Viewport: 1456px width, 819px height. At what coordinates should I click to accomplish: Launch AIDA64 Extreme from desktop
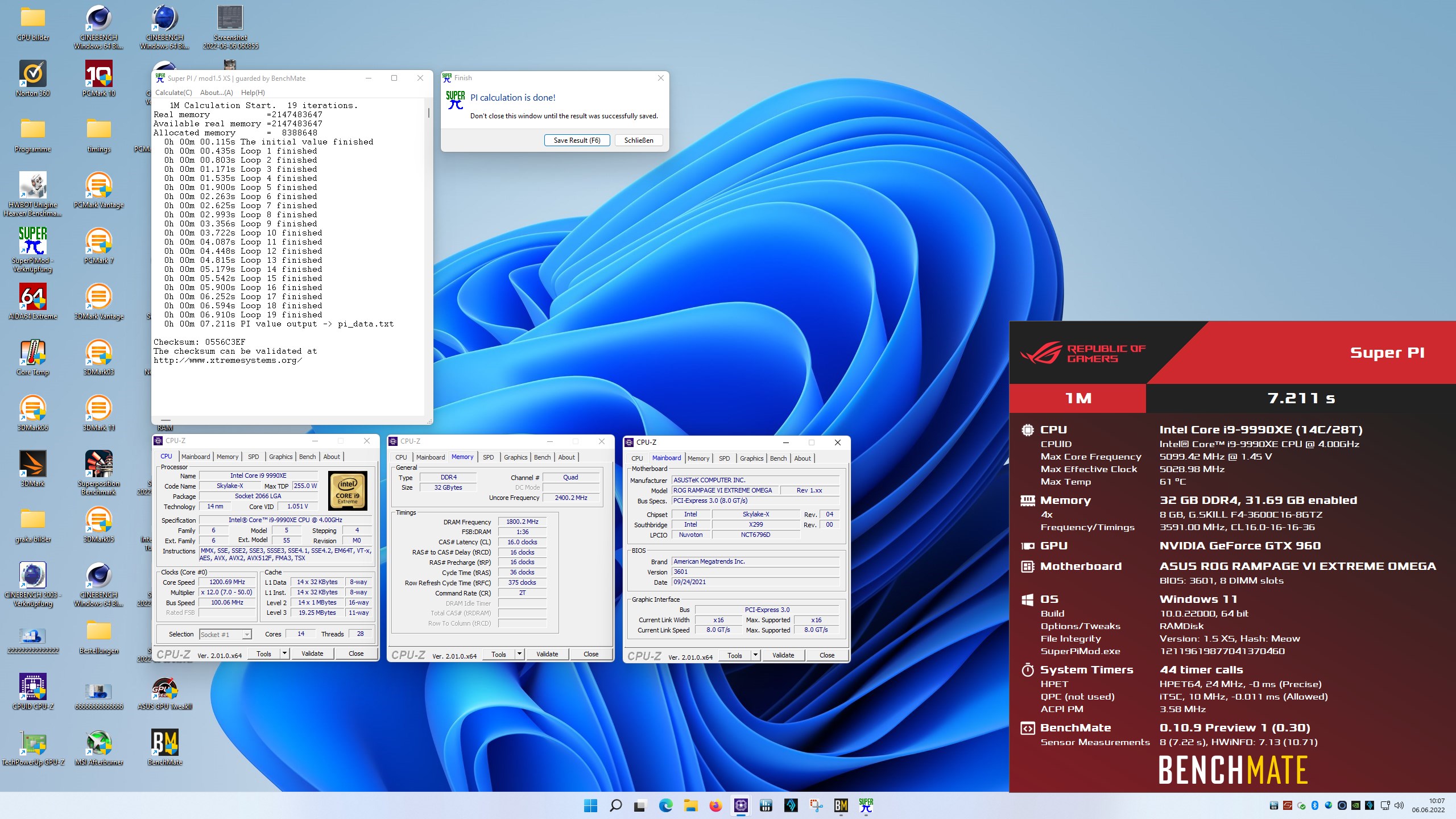(33, 301)
